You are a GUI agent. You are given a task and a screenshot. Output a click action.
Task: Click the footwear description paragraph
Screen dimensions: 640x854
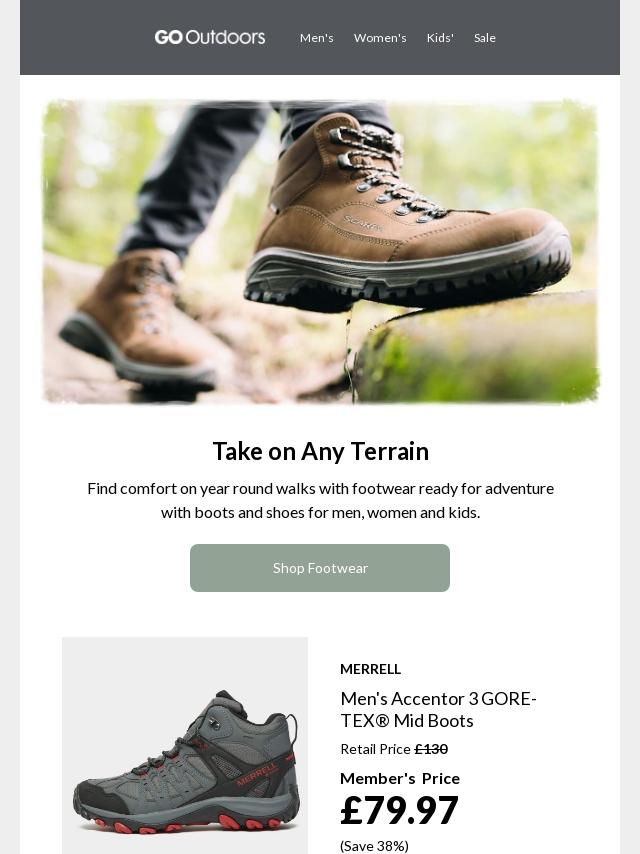click(320, 501)
